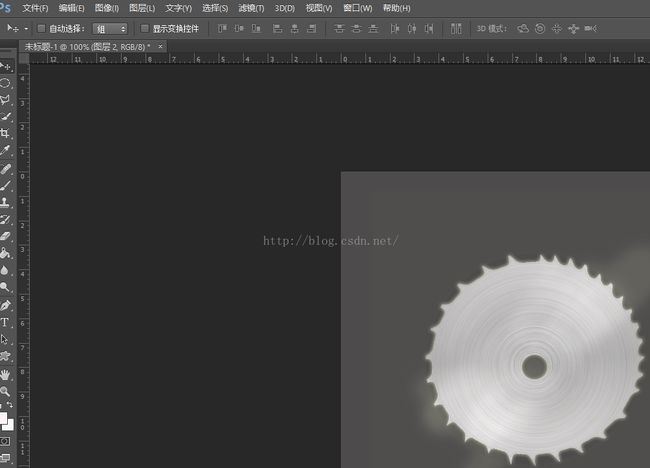Toggle the 显示变换控件 checkbox
Screen dimensions: 650x468
tap(145, 29)
